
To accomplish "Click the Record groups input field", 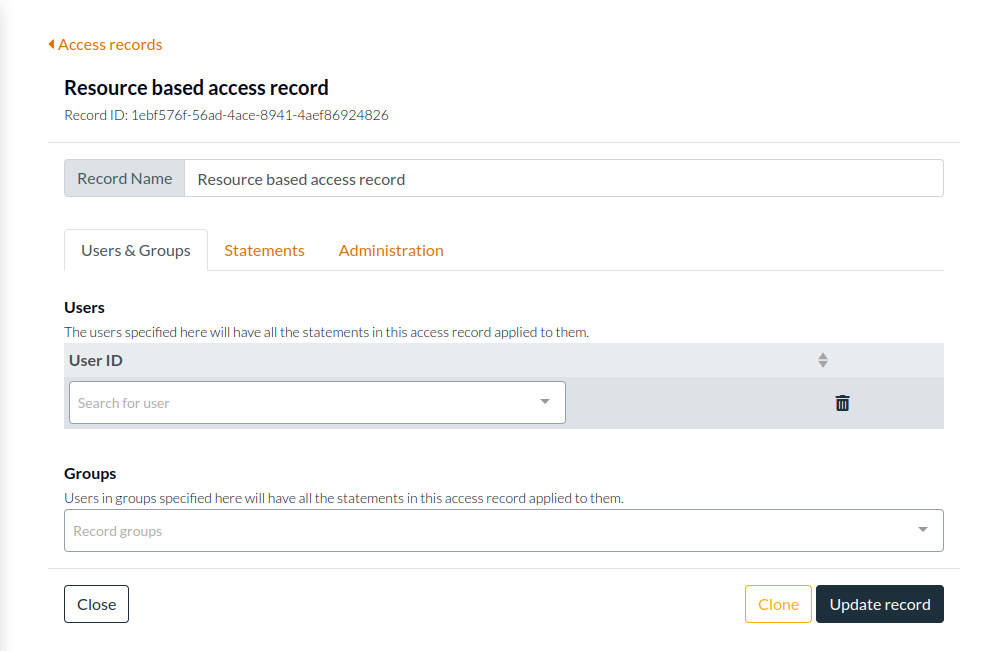I will (x=400, y=530).
